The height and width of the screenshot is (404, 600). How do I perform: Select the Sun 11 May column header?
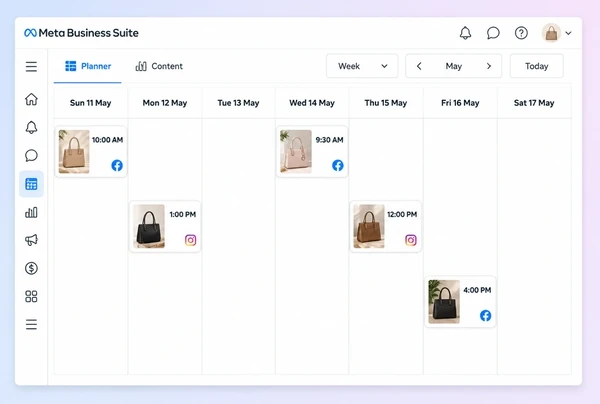91,103
